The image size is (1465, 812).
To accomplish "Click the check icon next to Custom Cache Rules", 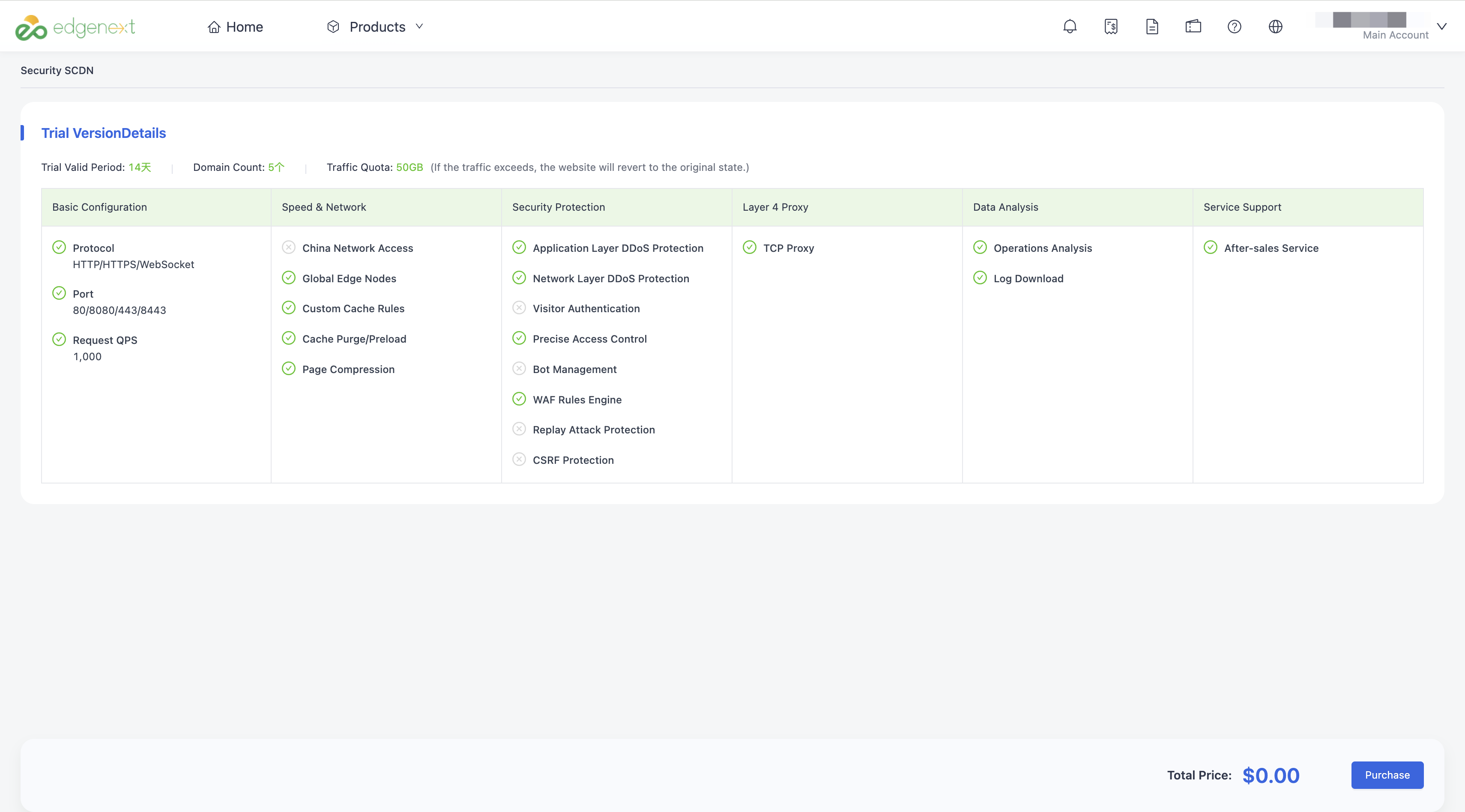I will (x=289, y=307).
